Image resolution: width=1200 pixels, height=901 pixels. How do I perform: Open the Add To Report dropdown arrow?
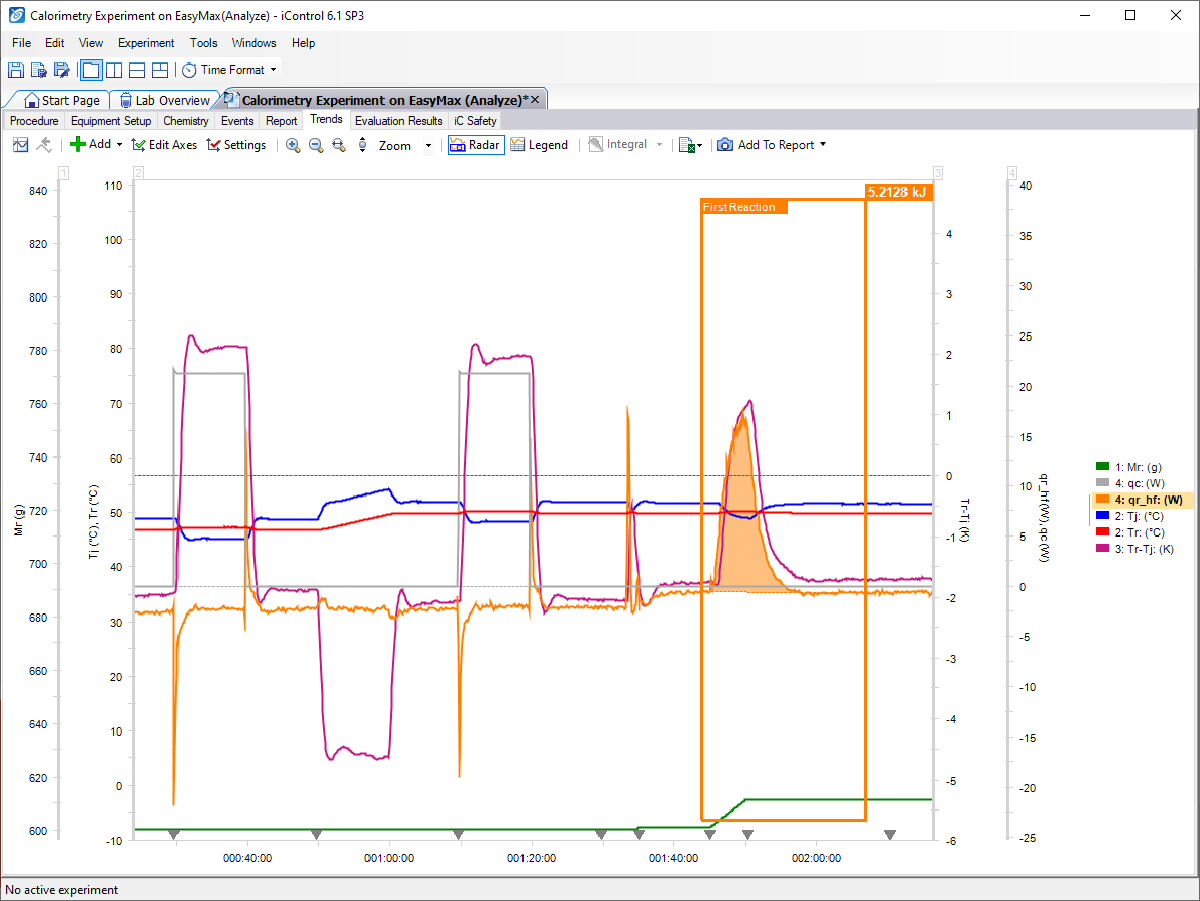823,145
